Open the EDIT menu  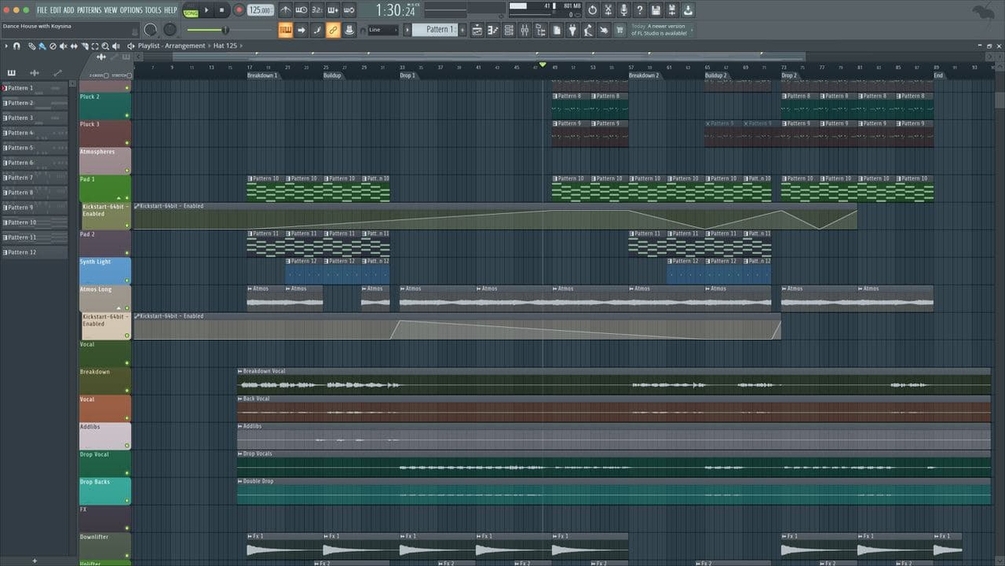(x=55, y=10)
